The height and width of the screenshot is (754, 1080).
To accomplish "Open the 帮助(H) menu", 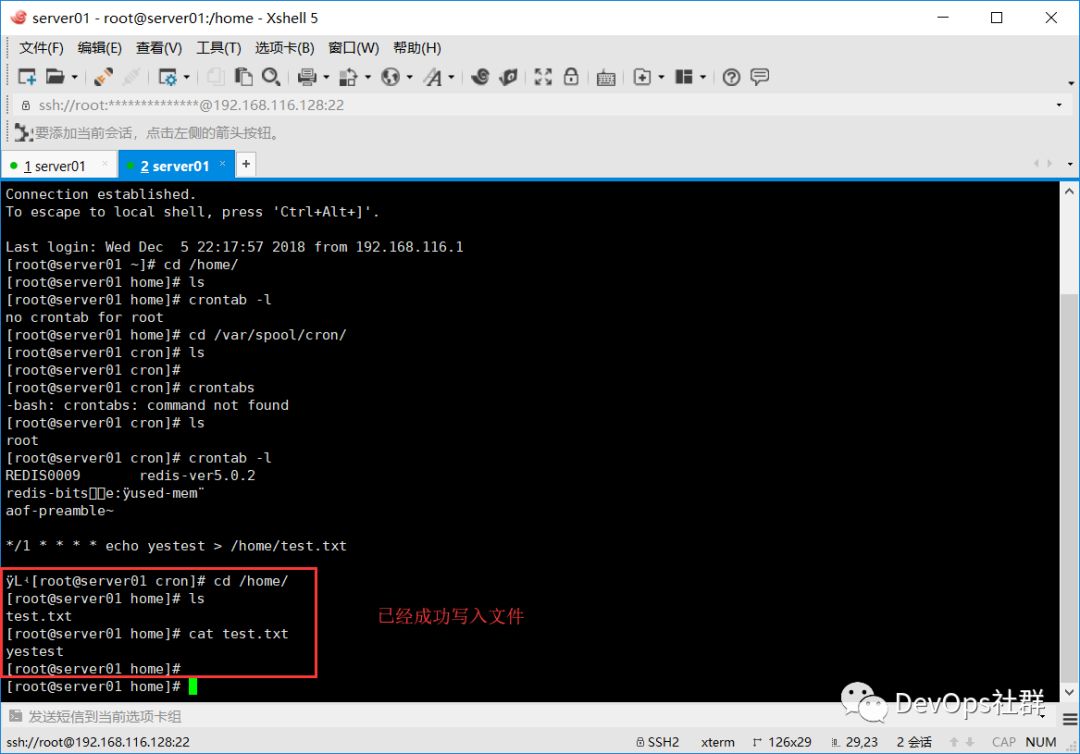I will [x=417, y=48].
